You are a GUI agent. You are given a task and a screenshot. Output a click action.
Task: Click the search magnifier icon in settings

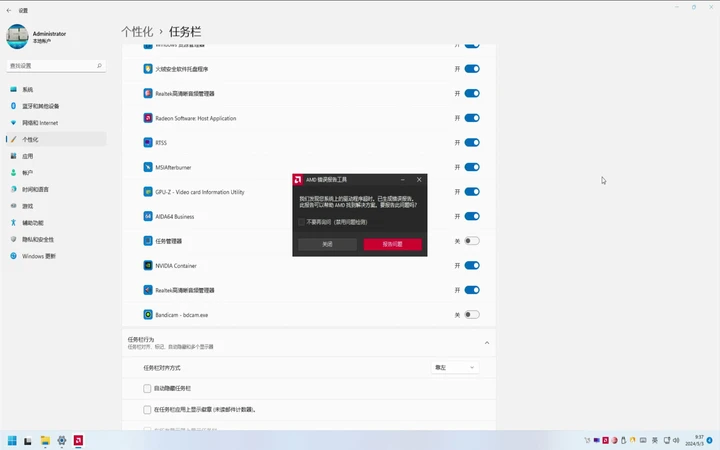tap(99, 66)
